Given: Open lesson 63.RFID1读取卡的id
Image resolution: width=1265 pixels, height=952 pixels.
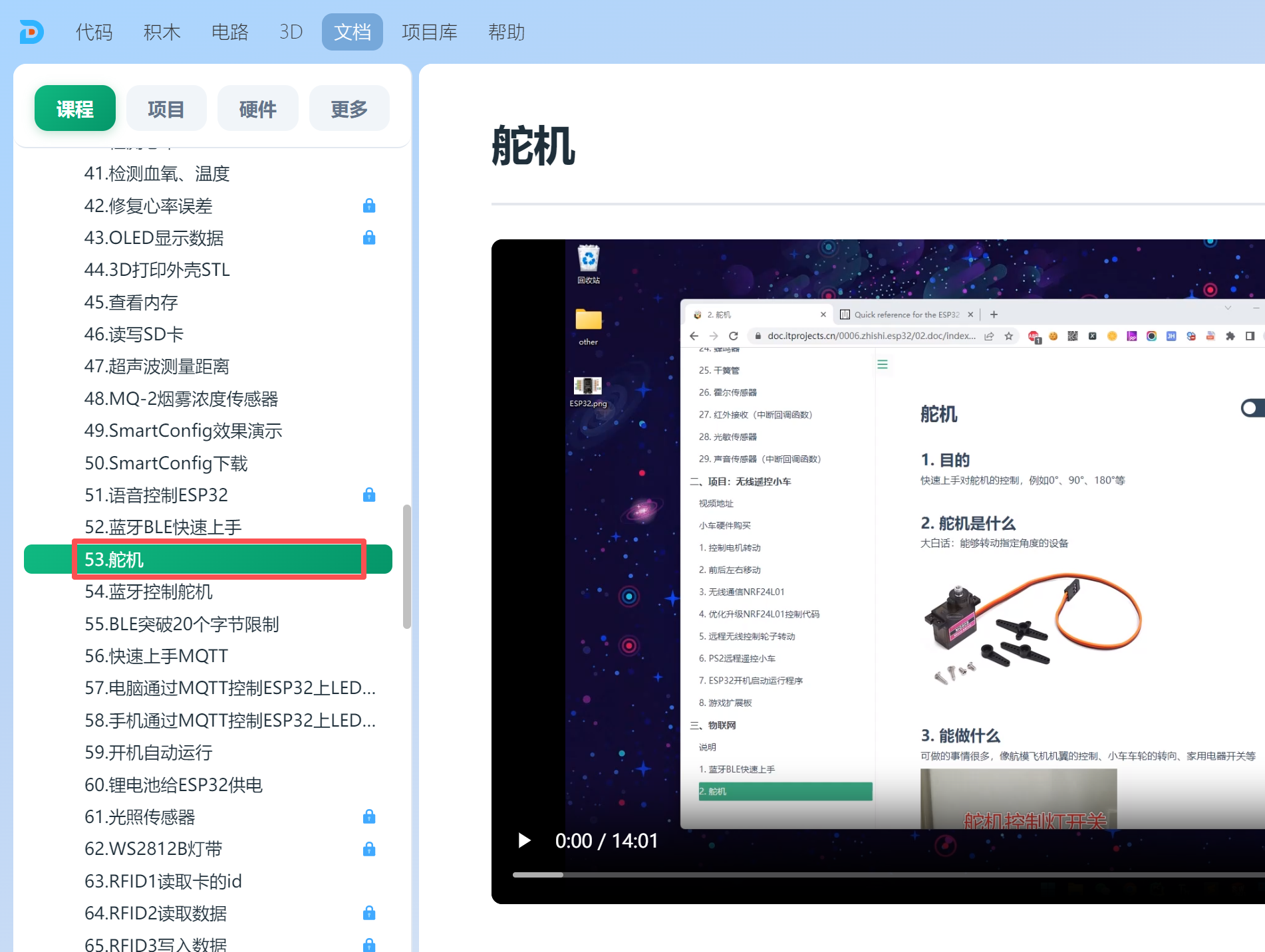Looking at the screenshot, I should point(163,881).
